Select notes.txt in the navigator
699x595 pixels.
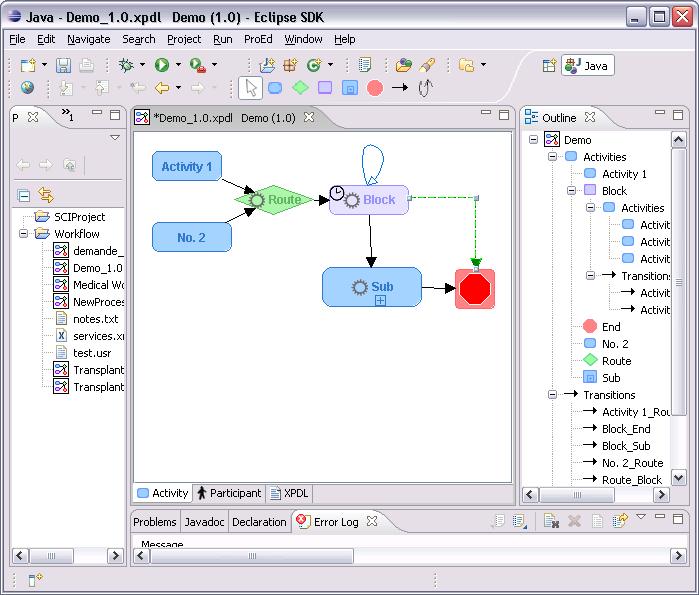[94, 319]
